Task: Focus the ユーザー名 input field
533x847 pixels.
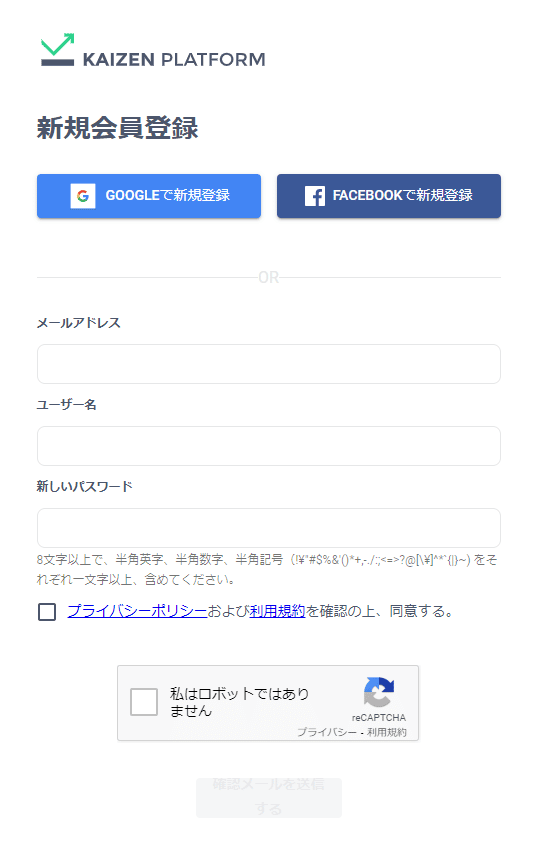Action: tap(269, 446)
